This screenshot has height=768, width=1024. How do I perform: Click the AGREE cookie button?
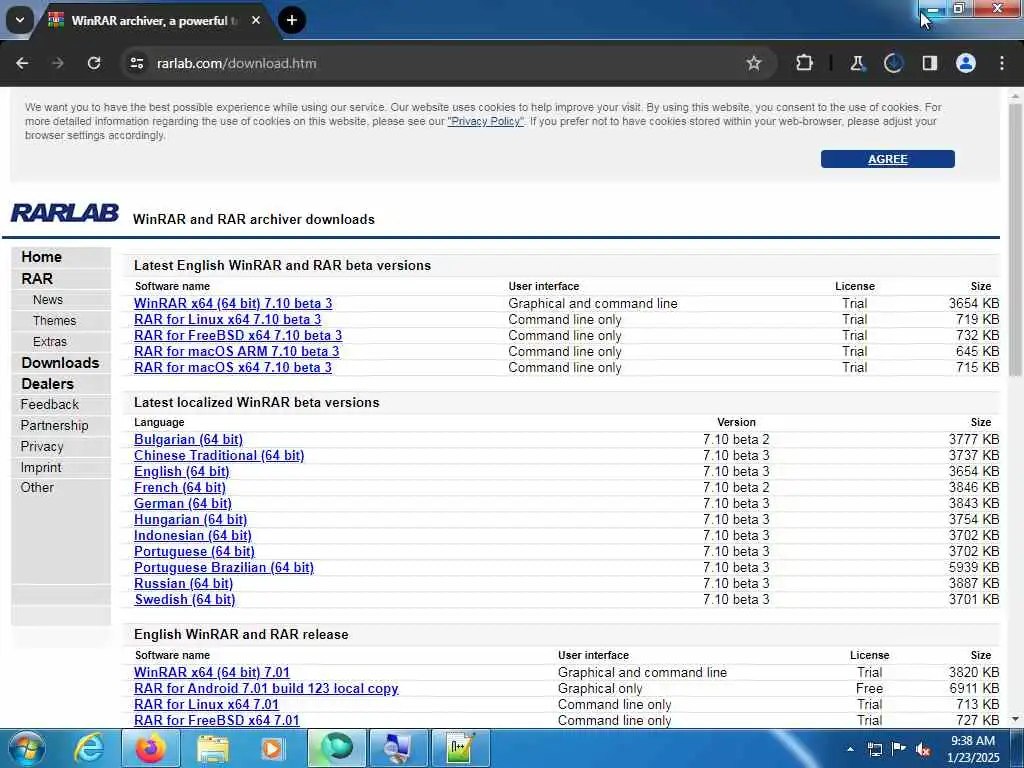tap(888, 159)
